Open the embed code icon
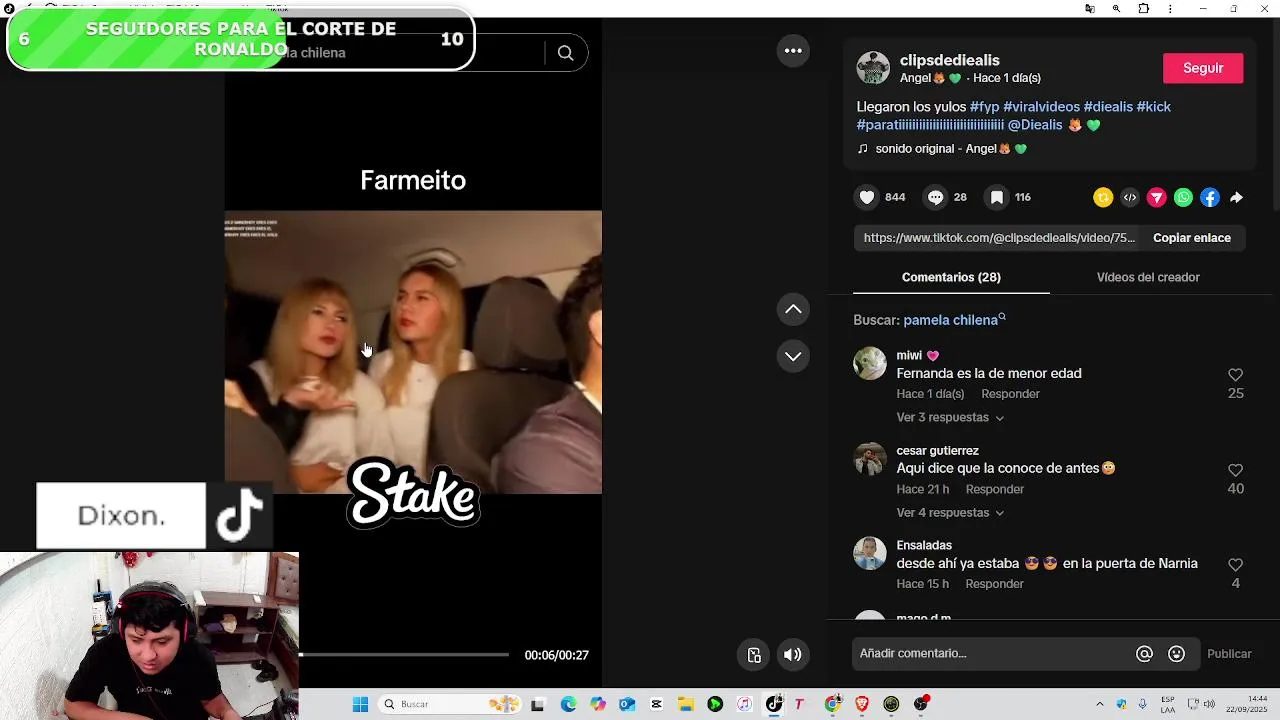The image size is (1280, 720). pos(1130,197)
